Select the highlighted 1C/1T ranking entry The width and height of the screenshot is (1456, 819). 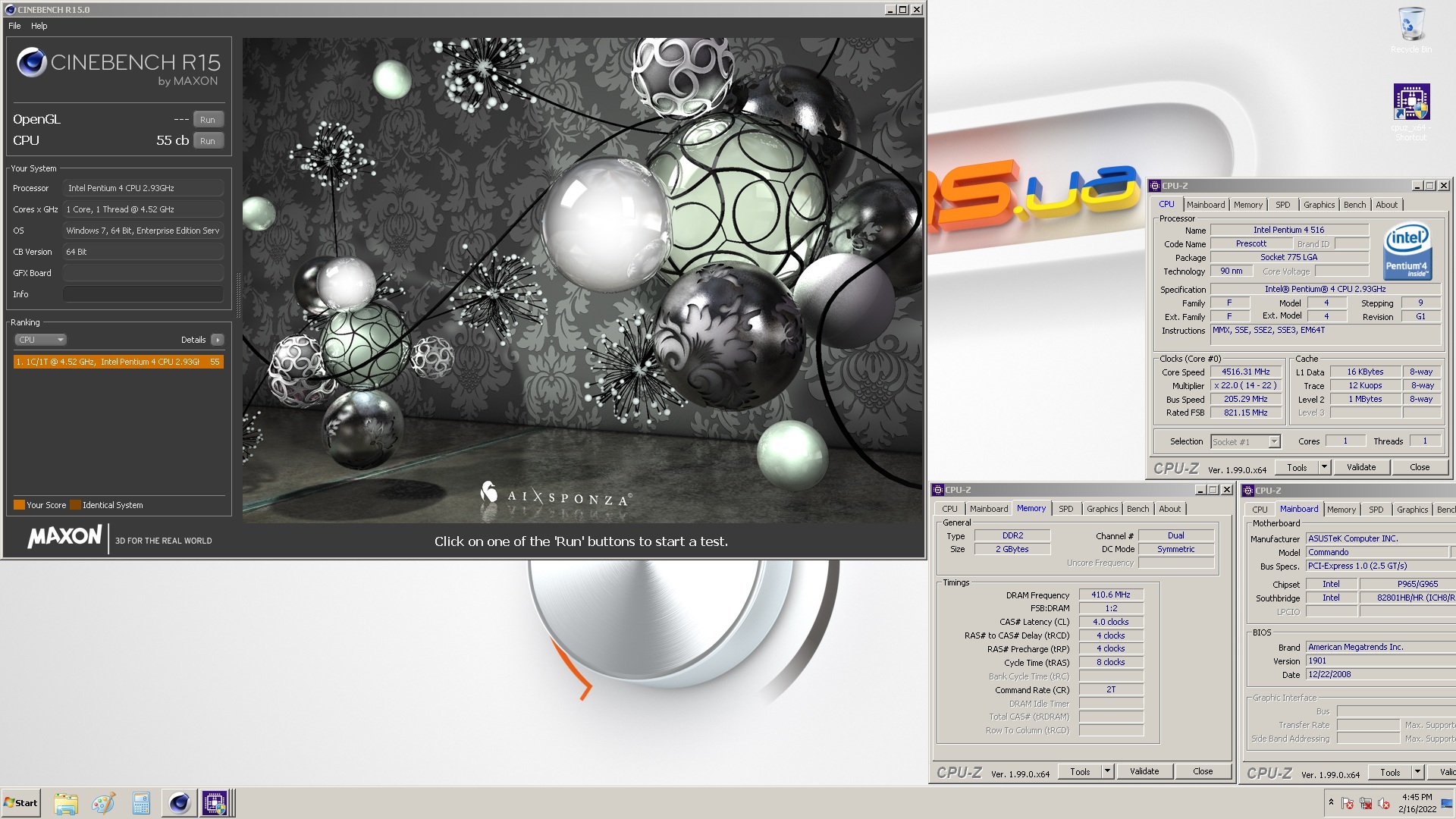pos(118,362)
